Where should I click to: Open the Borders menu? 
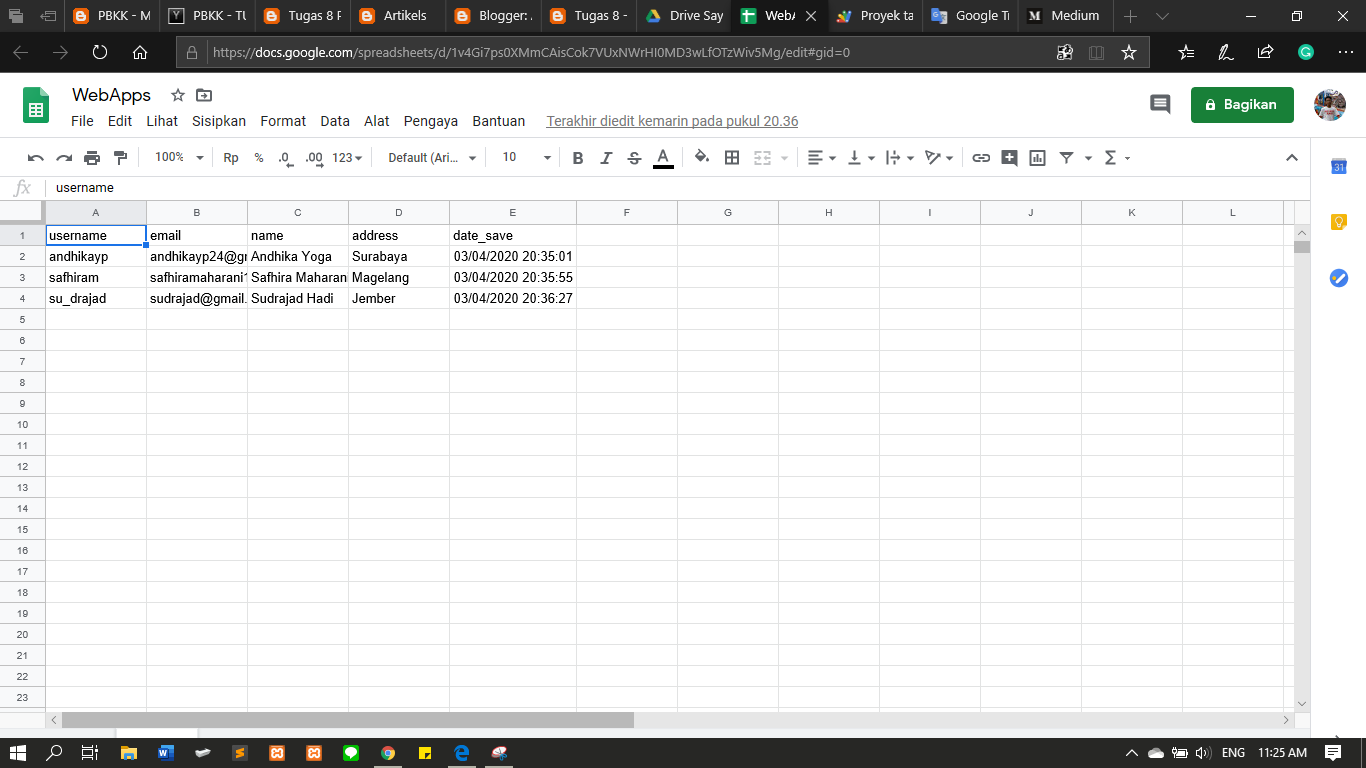pos(731,157)
